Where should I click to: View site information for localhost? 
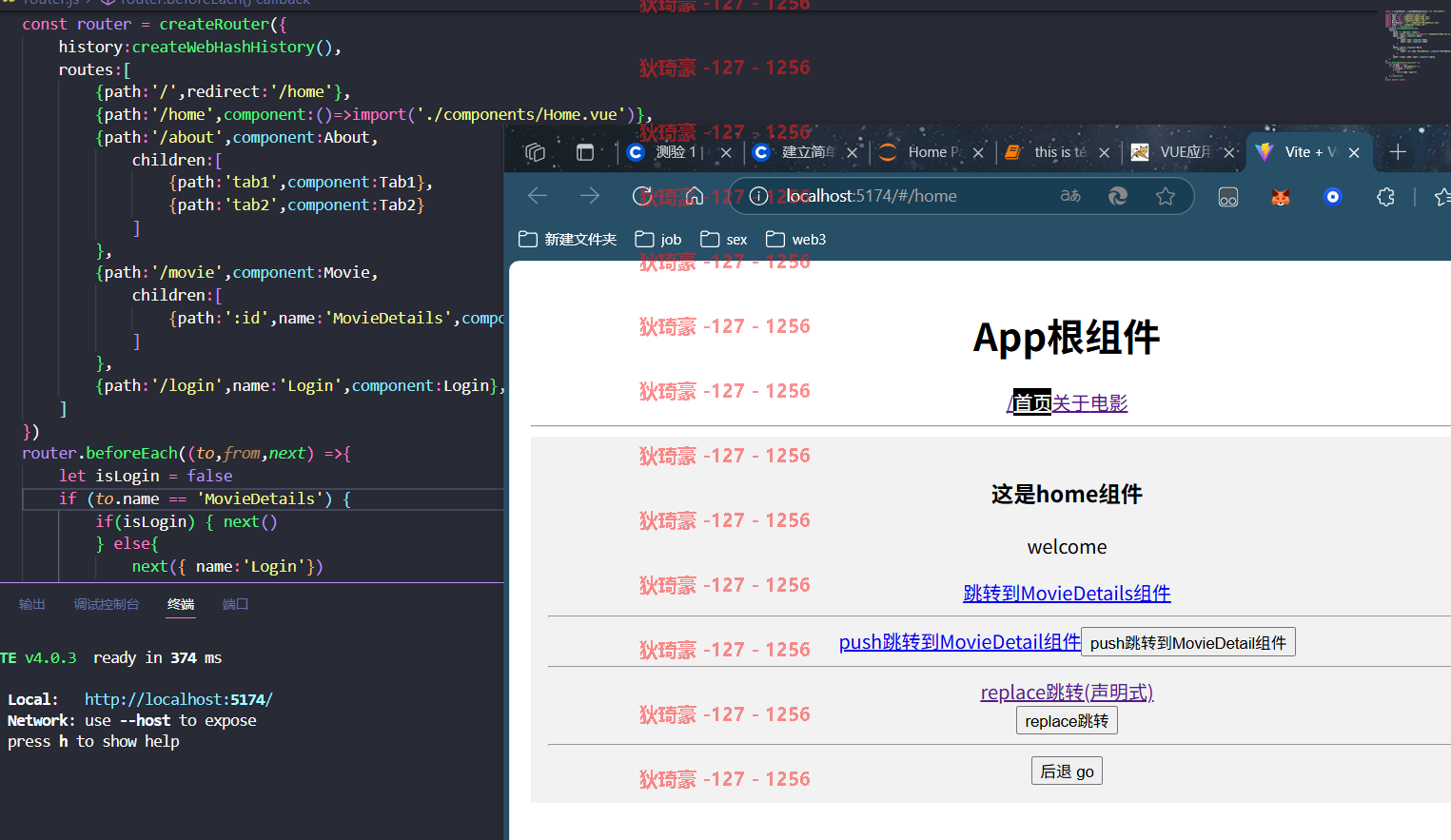coord(758,196)
